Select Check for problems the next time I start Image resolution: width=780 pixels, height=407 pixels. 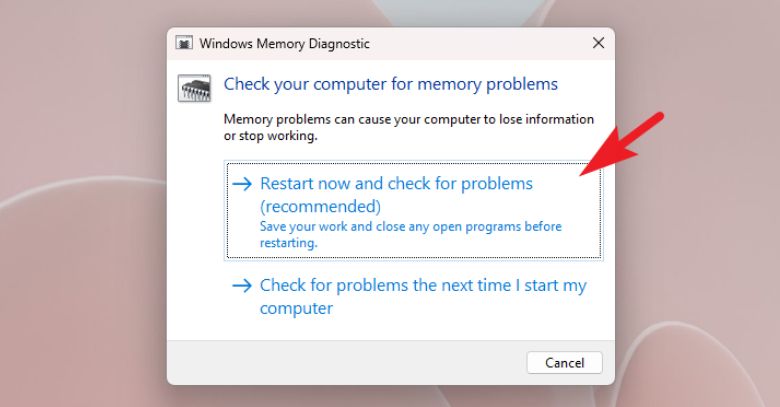[423, 286]
